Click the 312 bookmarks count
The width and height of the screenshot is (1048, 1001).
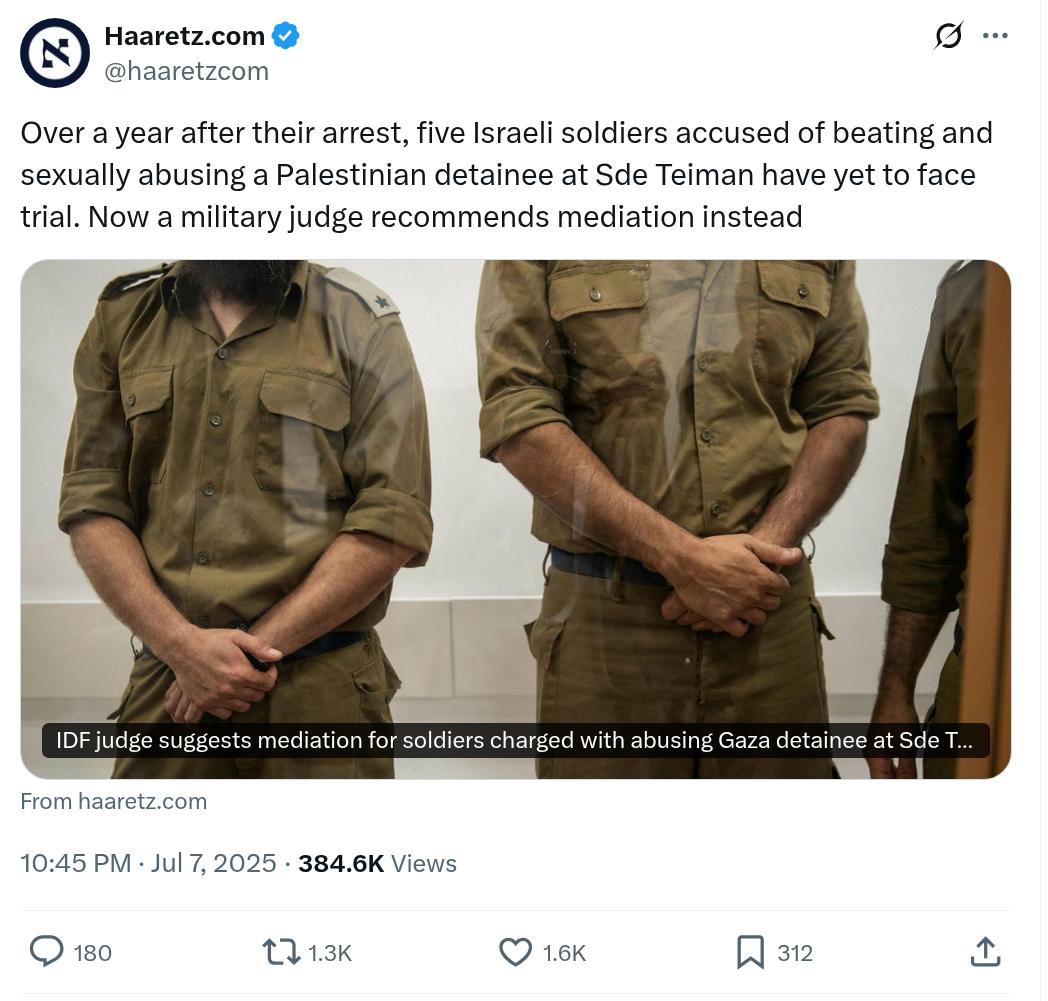[795, 953]
